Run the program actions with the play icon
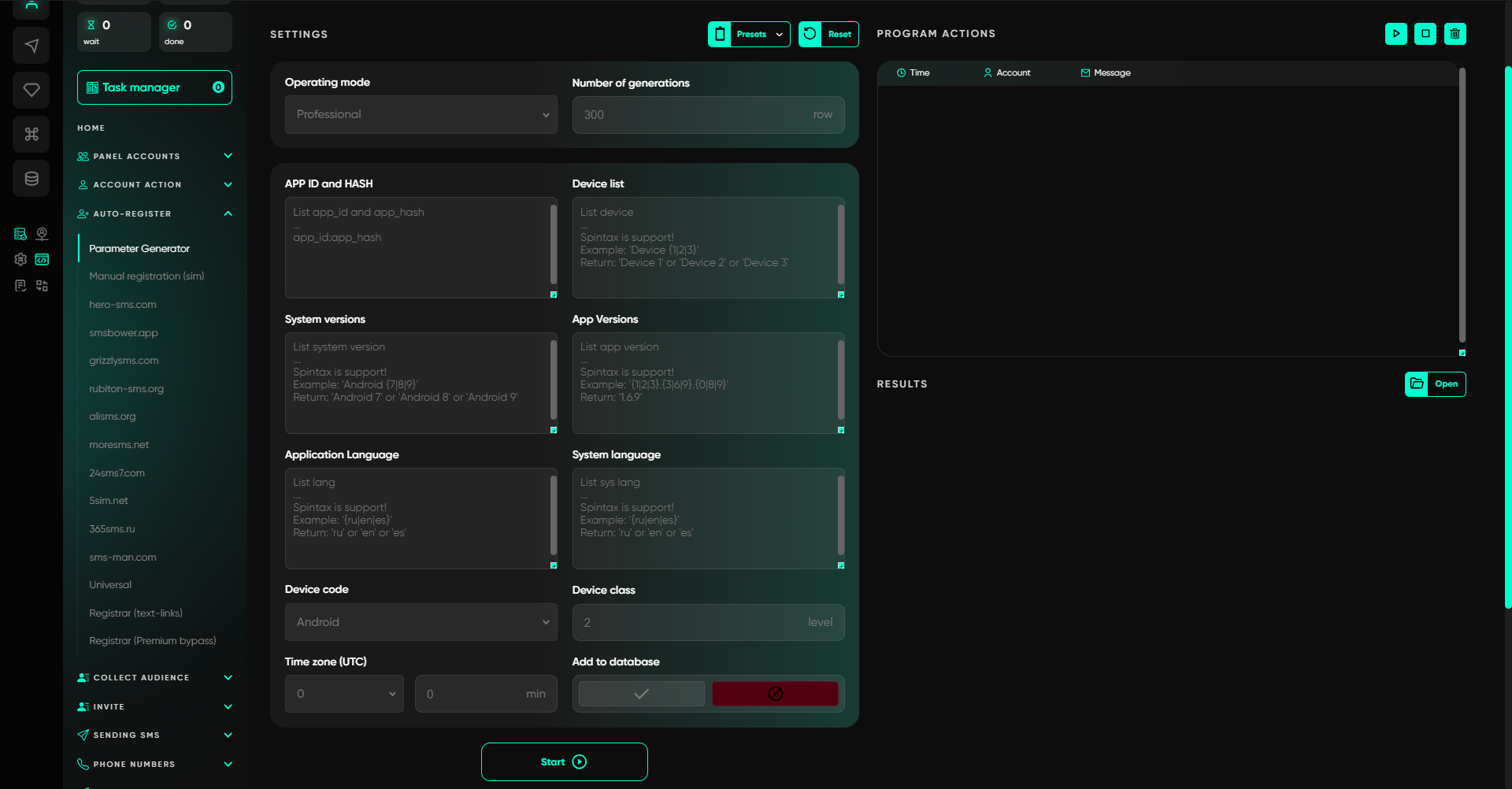This screenshot has height=789, width=1512. tap(1395, 34)
